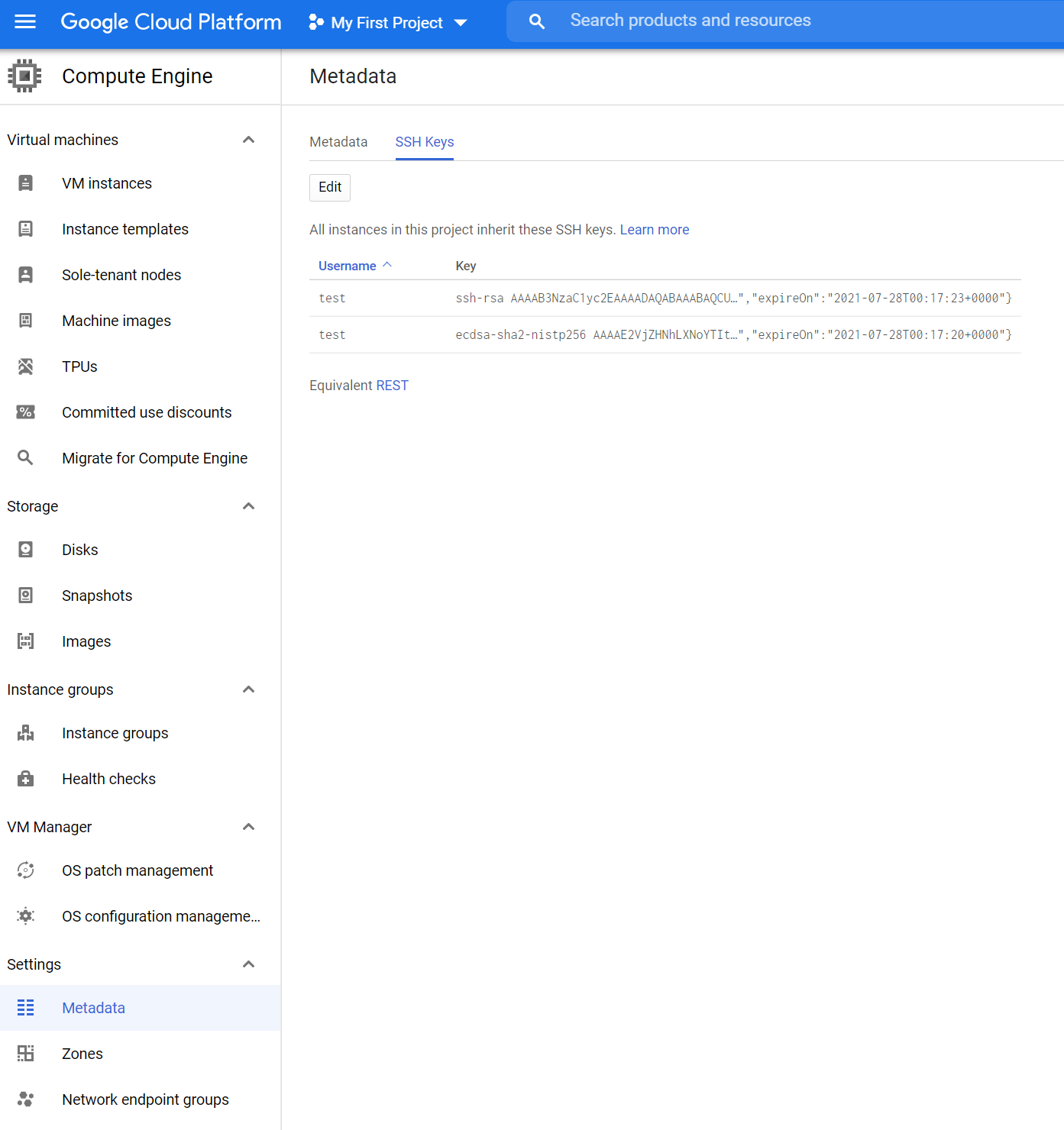Image resolution: width=1064 pixels, height=1130 pixels.
Task: Open VM instances page
Action: tap(107, 183)
